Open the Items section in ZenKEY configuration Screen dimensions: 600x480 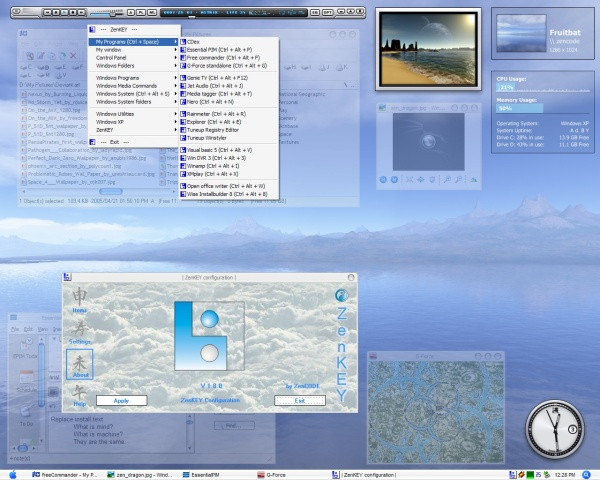(80, 300)
